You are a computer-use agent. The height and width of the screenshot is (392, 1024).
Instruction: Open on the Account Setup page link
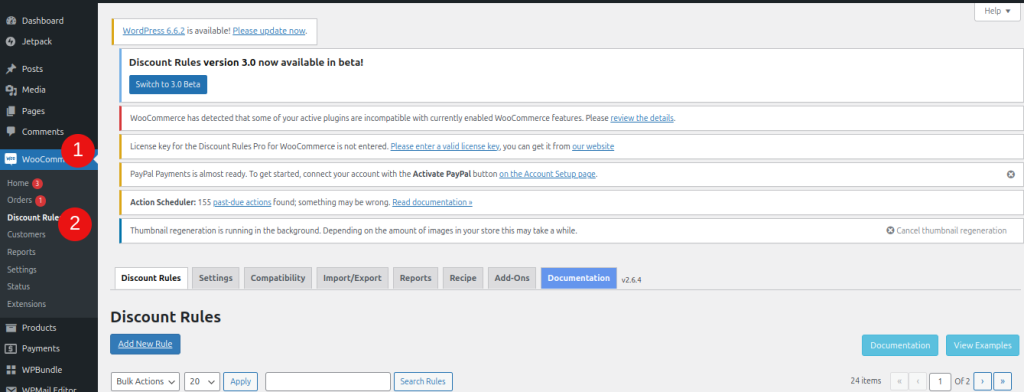pos(548,174)
